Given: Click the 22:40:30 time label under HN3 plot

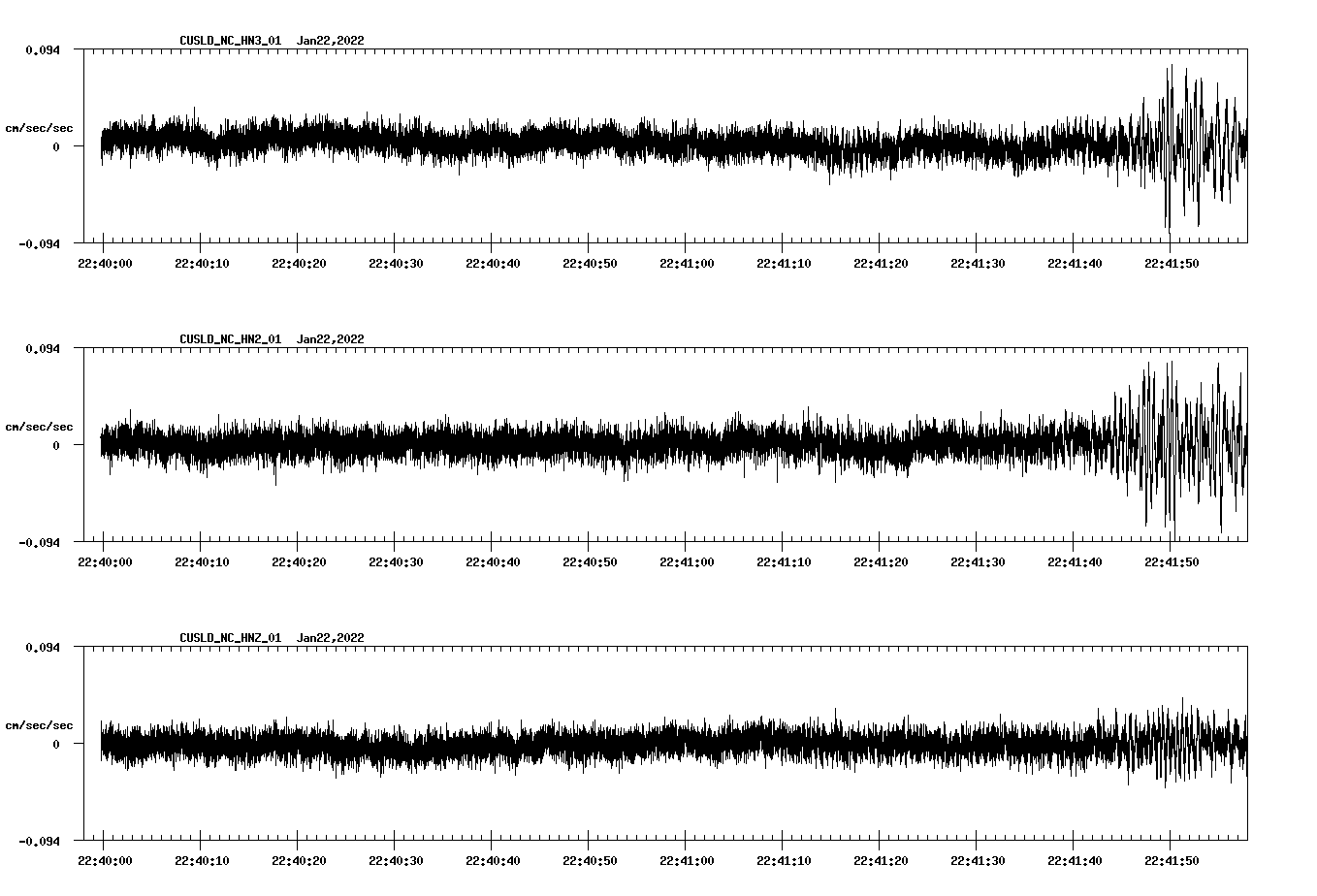Looking at the screenshot, I should (396, 264).
